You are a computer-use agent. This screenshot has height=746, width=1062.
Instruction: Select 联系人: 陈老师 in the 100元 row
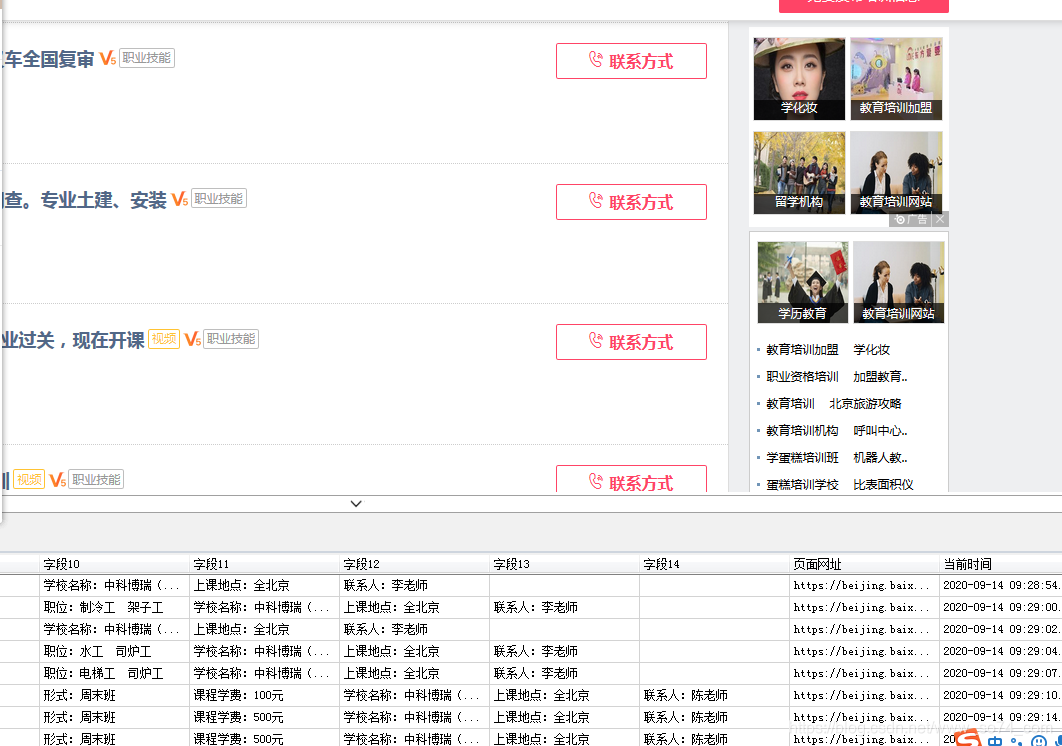click(x=715, y=695)
